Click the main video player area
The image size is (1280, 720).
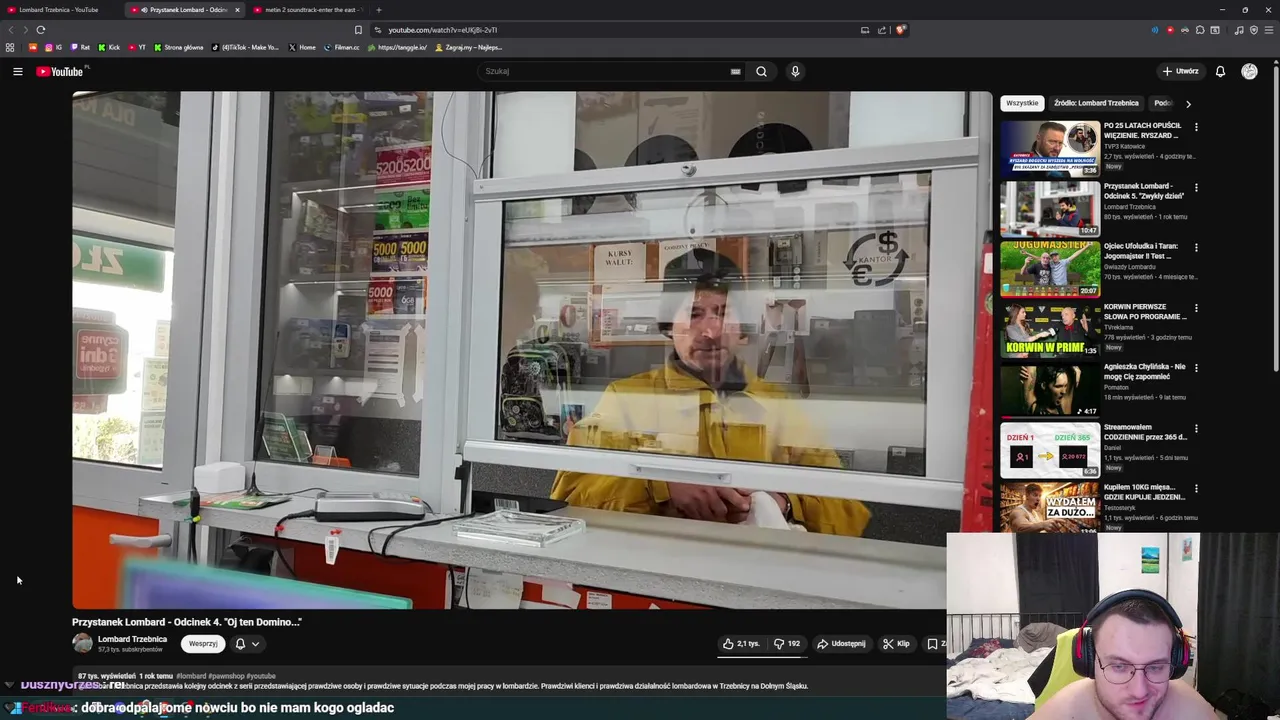[x=531, y=350]
